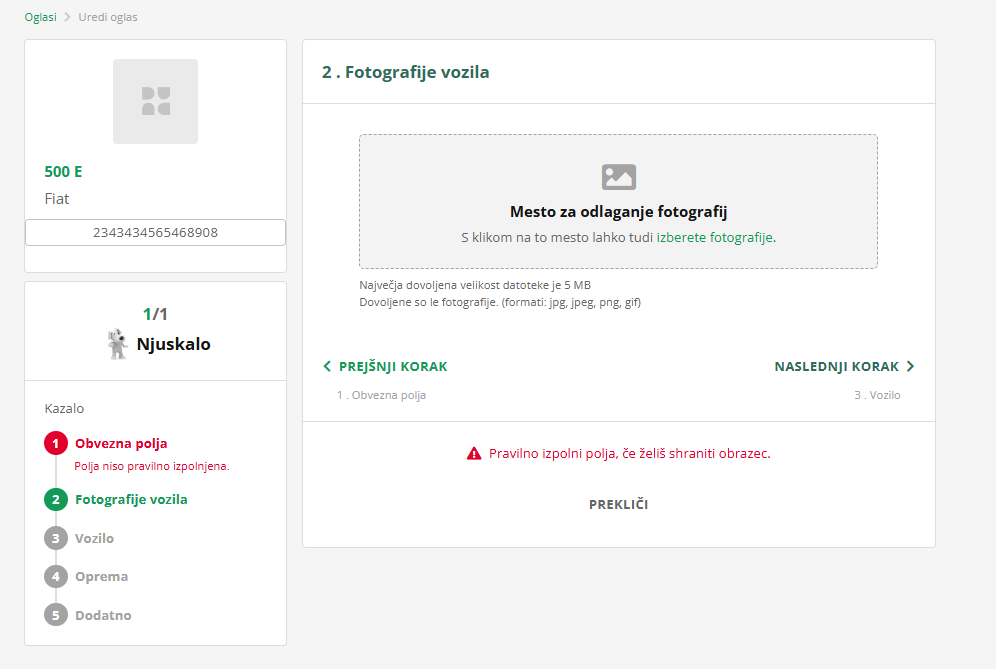Open Obvezna polja section in Kazalo
This screenshot has height=669, width=996.
coord(121,443)
